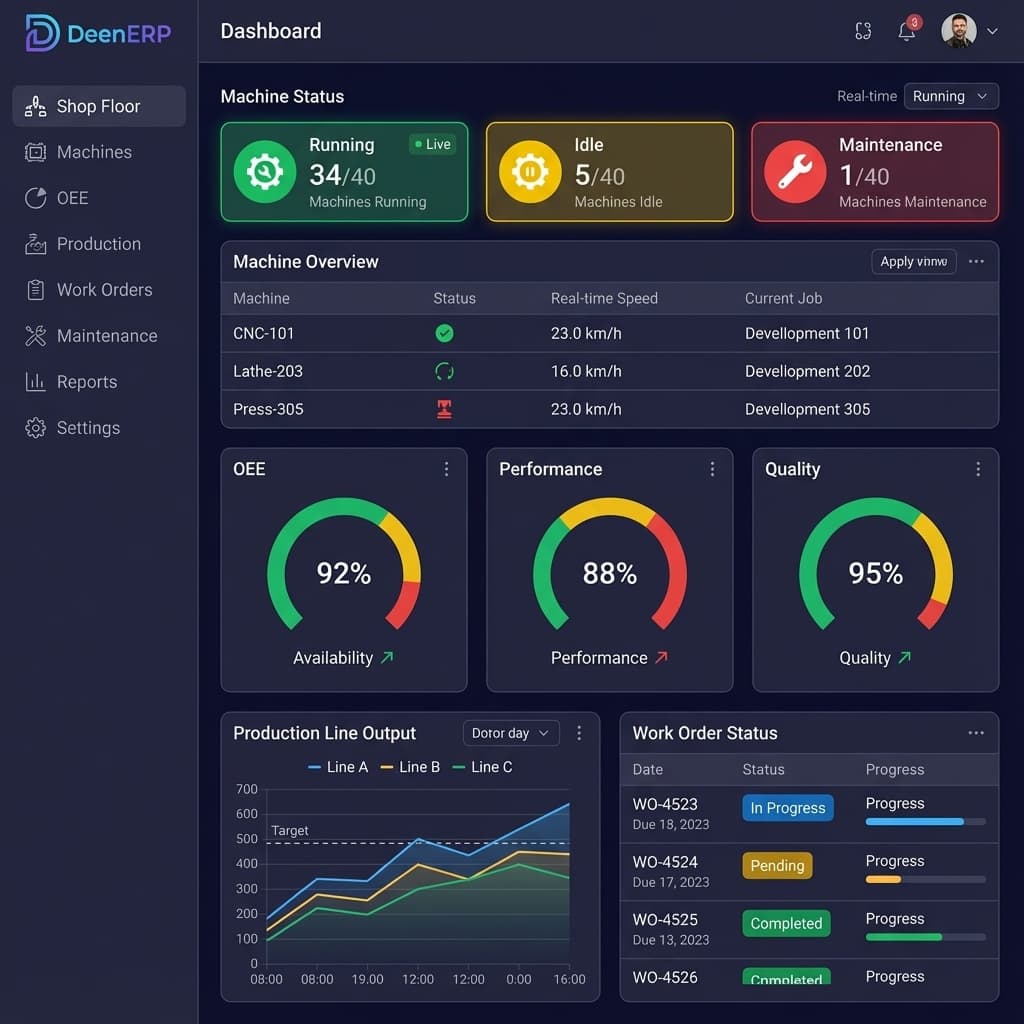The image size is (1024, 1024).
Task: Click the Reports bar chart icon
Action: tap(35, 381)
